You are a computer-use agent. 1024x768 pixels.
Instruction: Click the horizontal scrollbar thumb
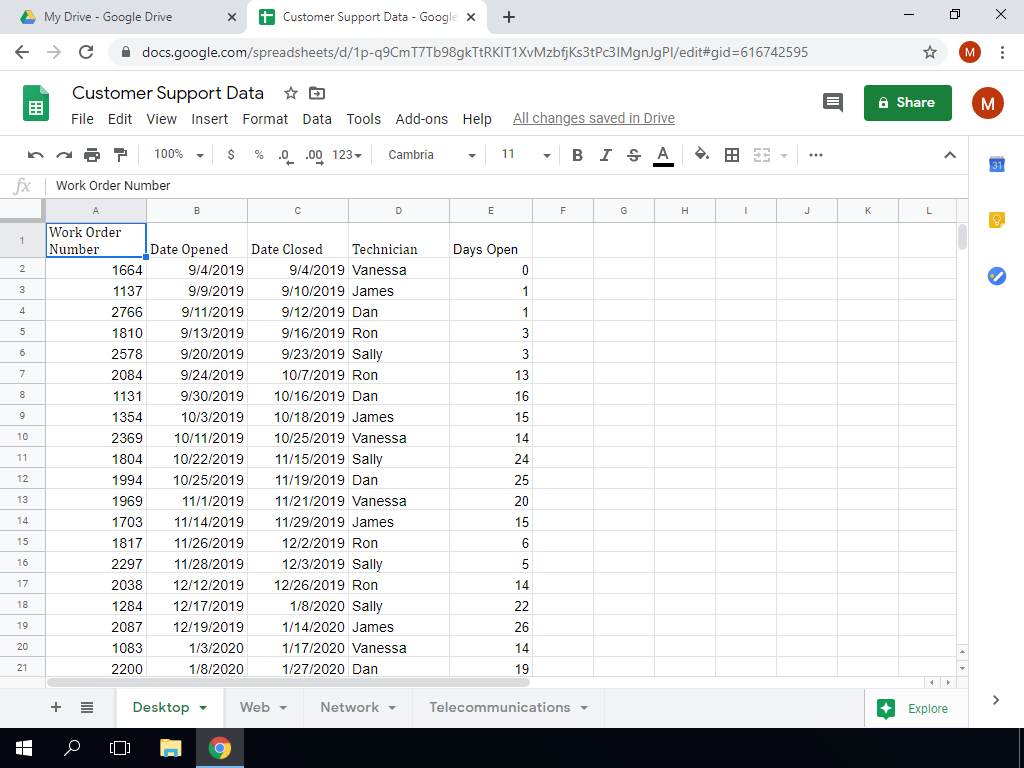point(288,682)
